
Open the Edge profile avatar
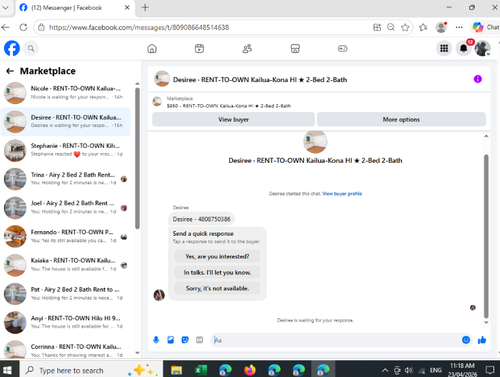tap(441, 27)
